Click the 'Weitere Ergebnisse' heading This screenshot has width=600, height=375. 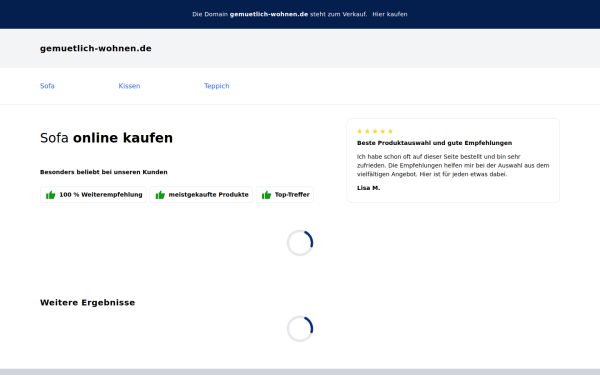coord(88,303)
